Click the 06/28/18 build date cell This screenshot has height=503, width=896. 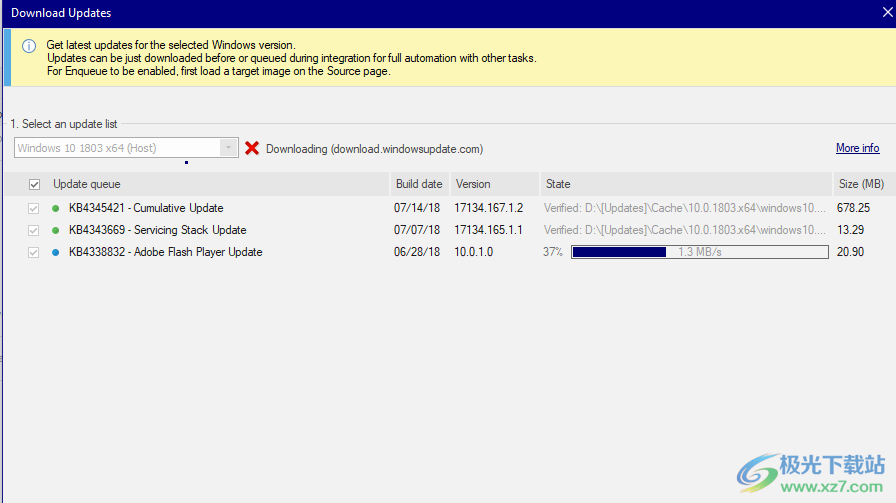pos(417,252)
